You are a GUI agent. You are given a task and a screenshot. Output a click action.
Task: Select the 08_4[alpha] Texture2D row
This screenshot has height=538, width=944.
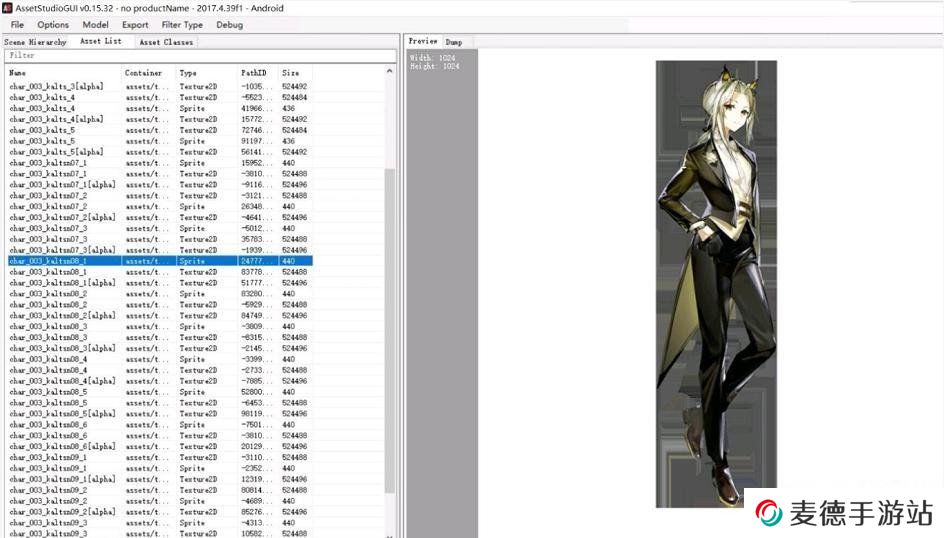160,381
